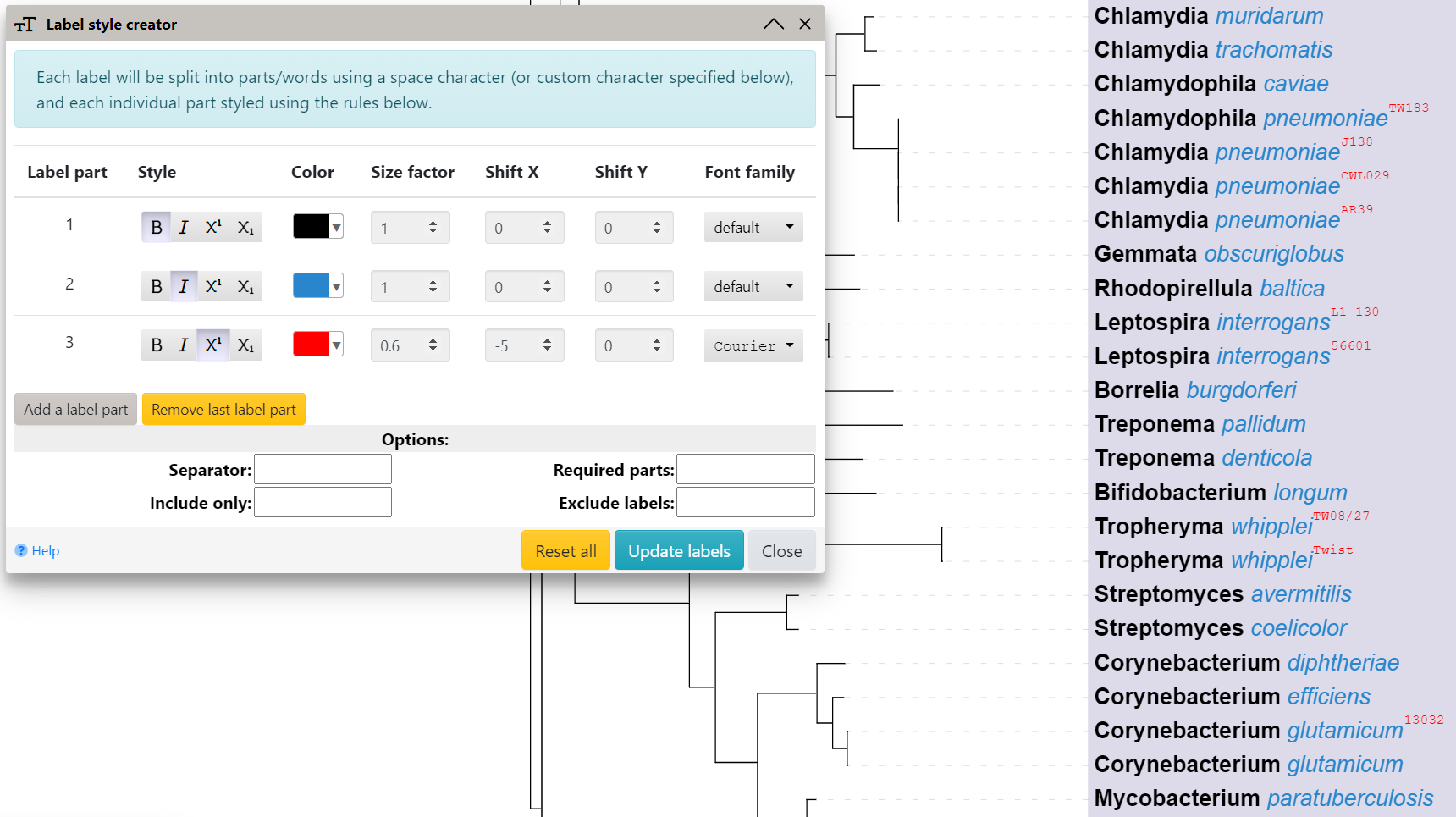
Task: Click the Separator input field
Action: (x=323, y=470)
